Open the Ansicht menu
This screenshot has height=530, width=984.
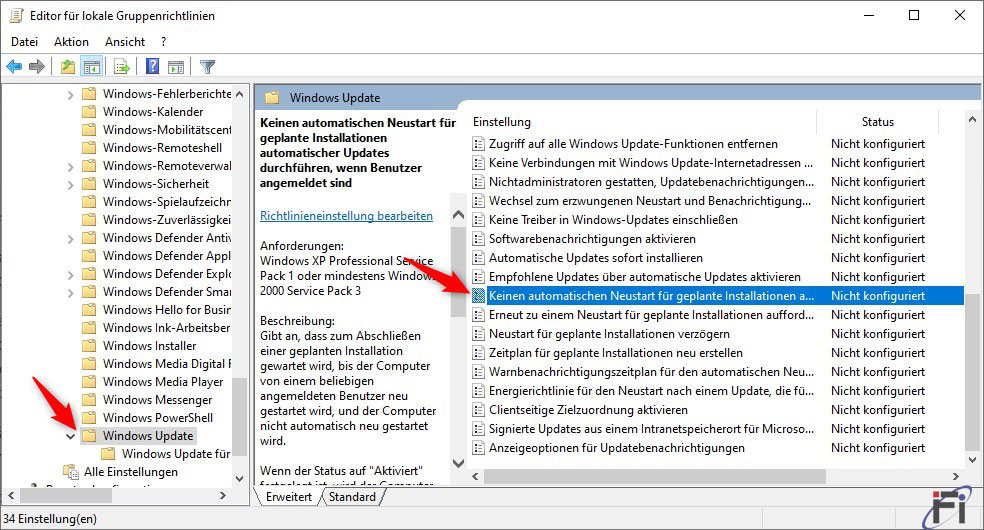[x=125, y=41]
